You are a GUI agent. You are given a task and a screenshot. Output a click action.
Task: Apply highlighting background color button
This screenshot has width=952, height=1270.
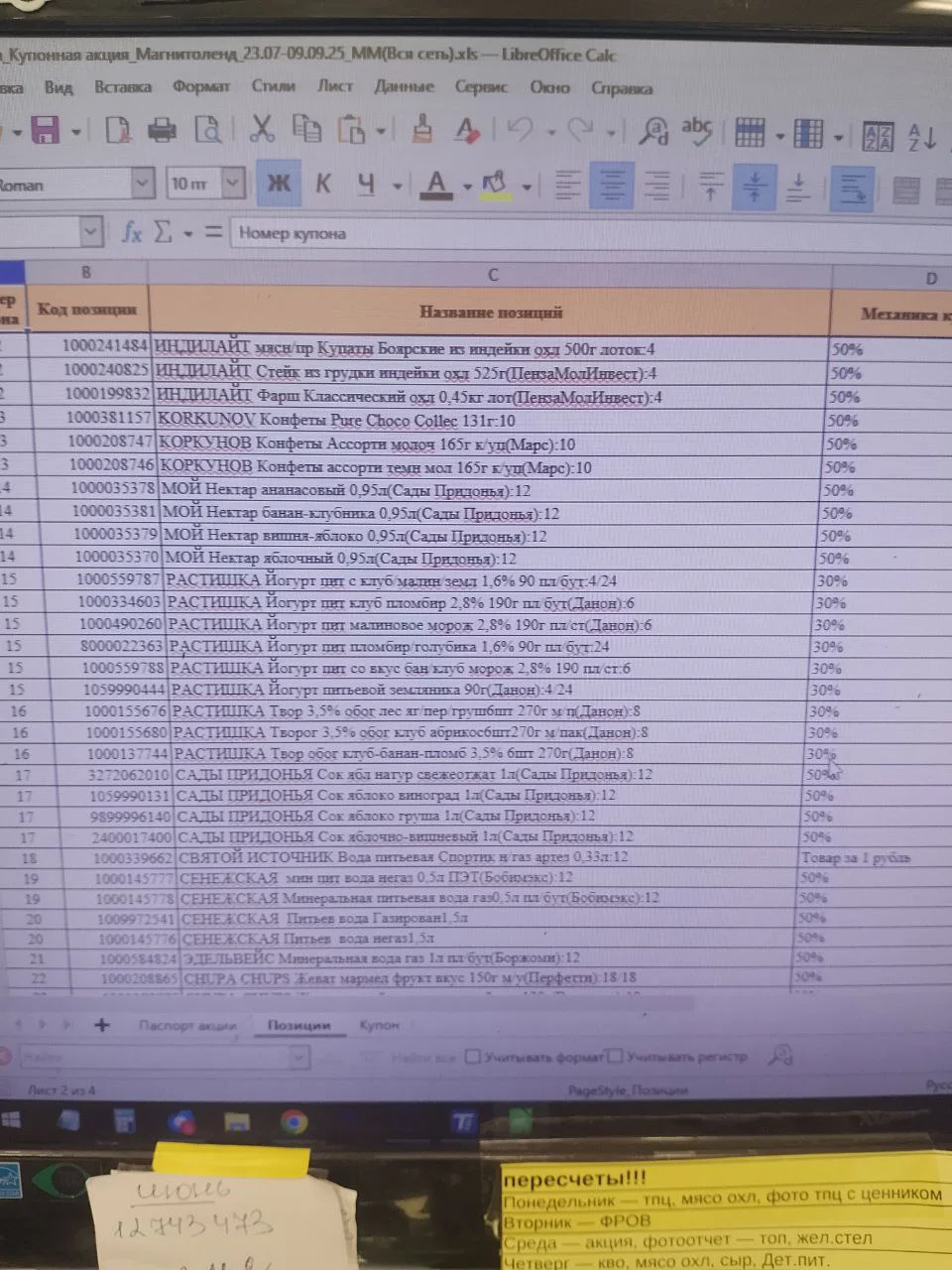coord(493,184)
